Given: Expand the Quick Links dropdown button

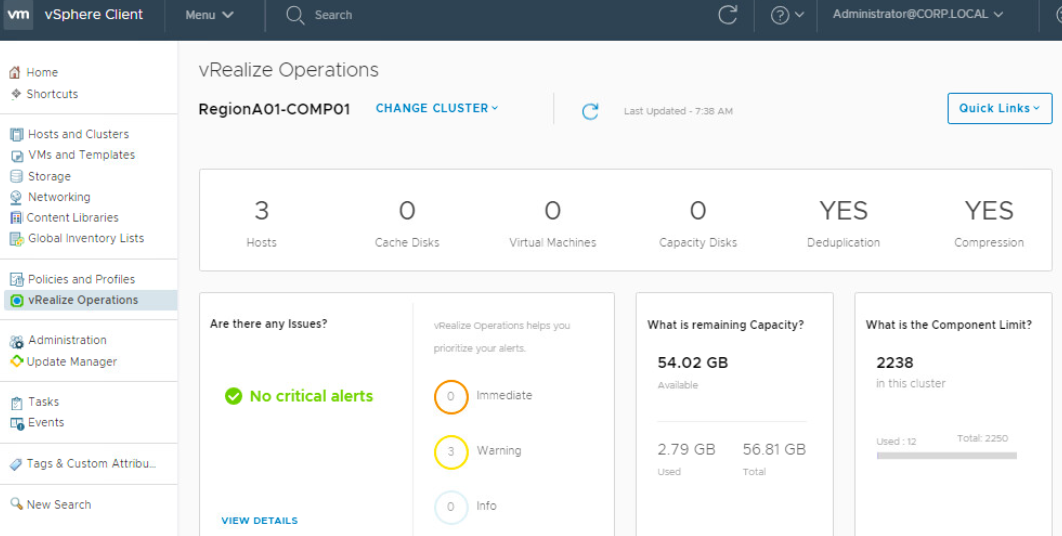Looking at the screenshot, I should [999, 108].
